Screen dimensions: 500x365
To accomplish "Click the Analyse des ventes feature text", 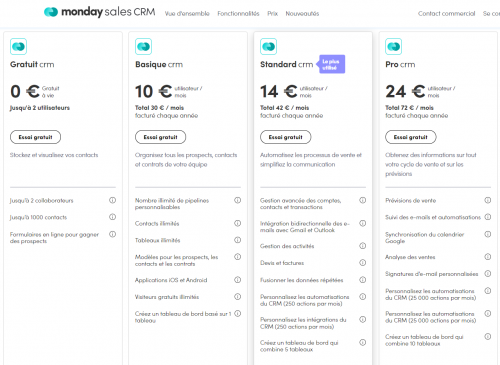I will point(410,257).
